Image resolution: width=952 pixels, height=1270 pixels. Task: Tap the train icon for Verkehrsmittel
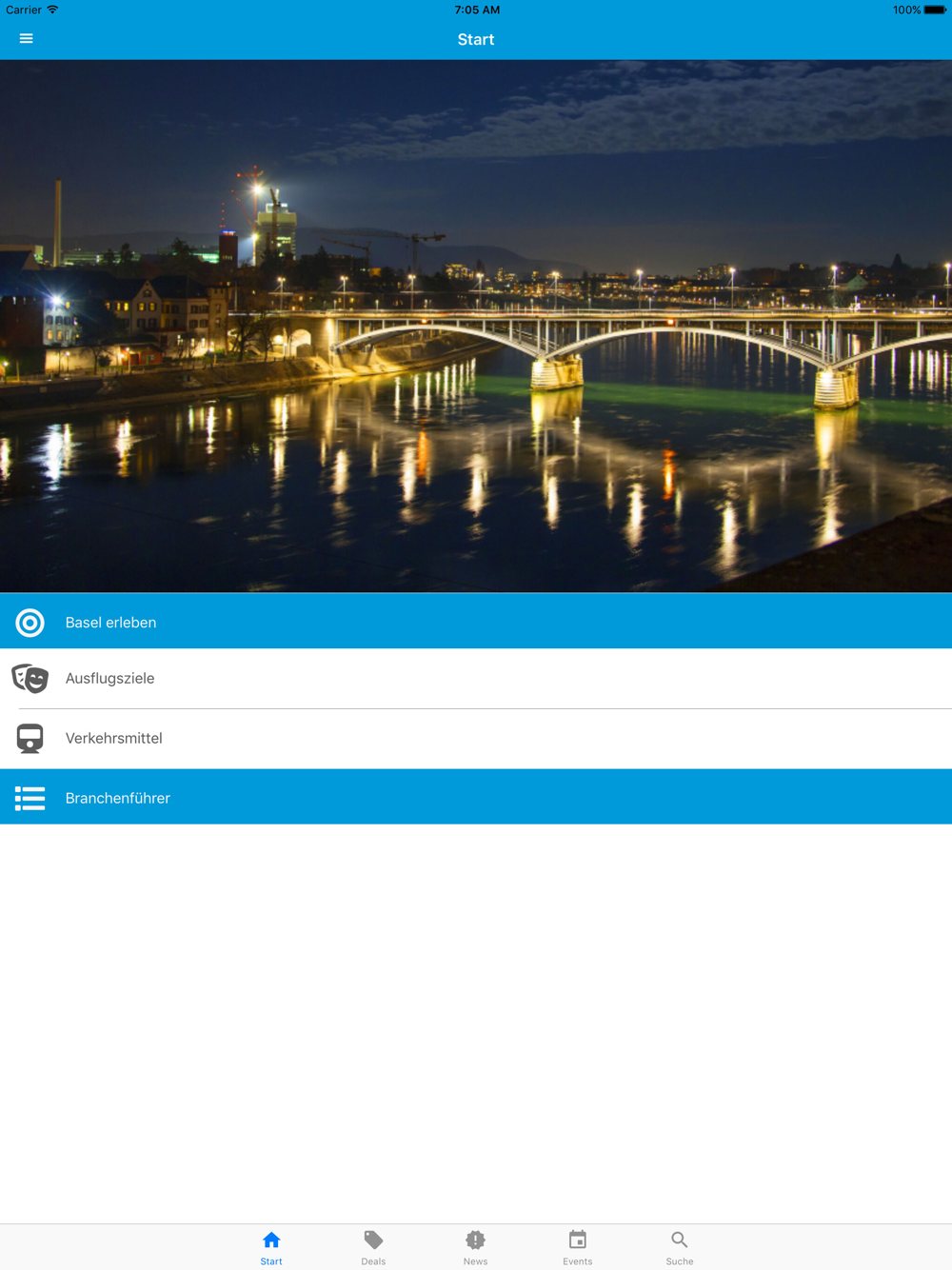coord(30,739)
